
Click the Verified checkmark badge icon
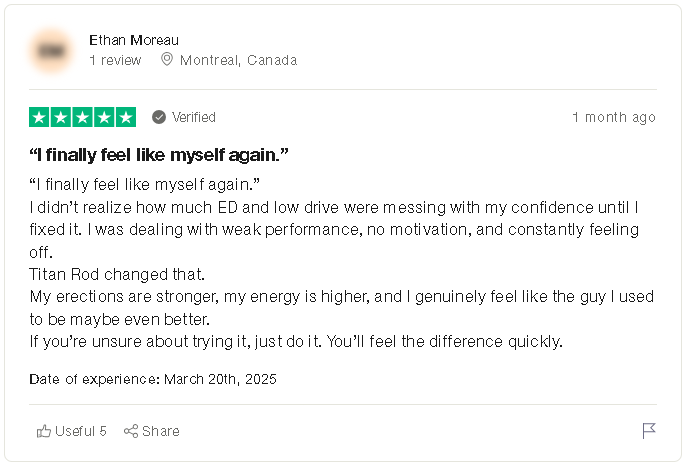[x=159, y=117]
